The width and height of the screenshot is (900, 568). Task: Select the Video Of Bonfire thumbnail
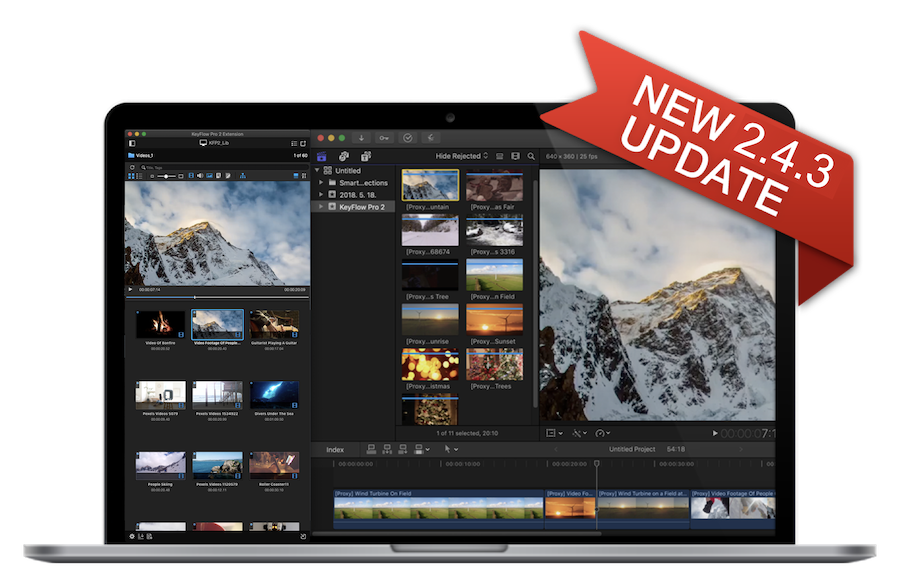[x=161, y=325]
